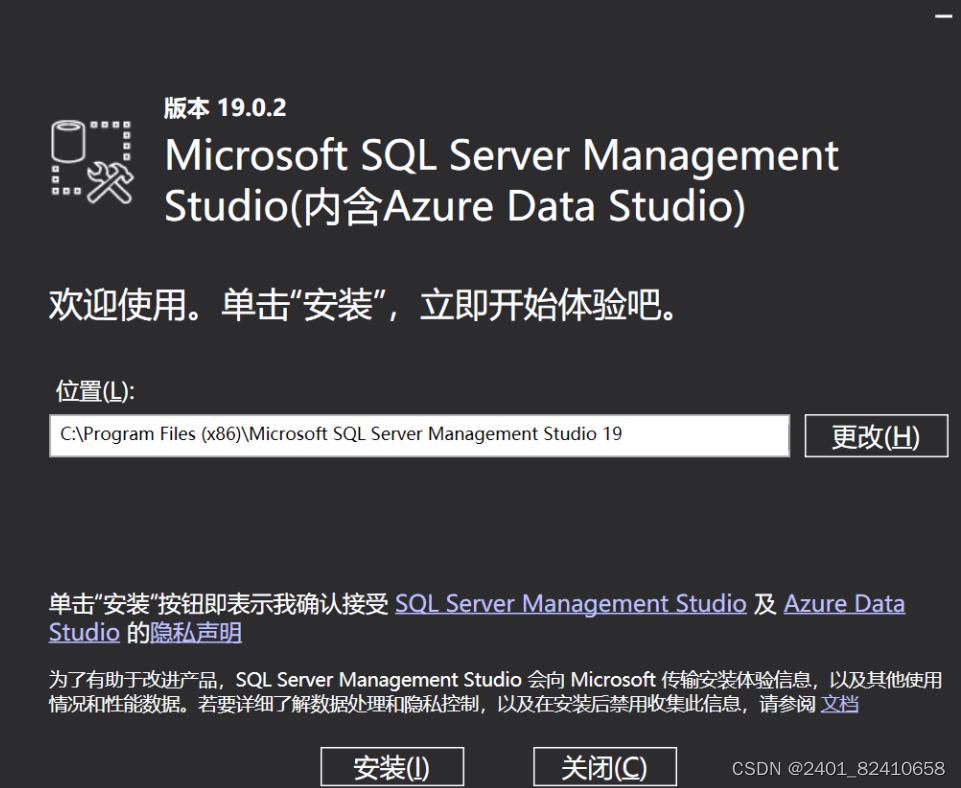Open the SQL Server Management Studio privacy link
The image size is (961, 788).
[x=571, y=604]
